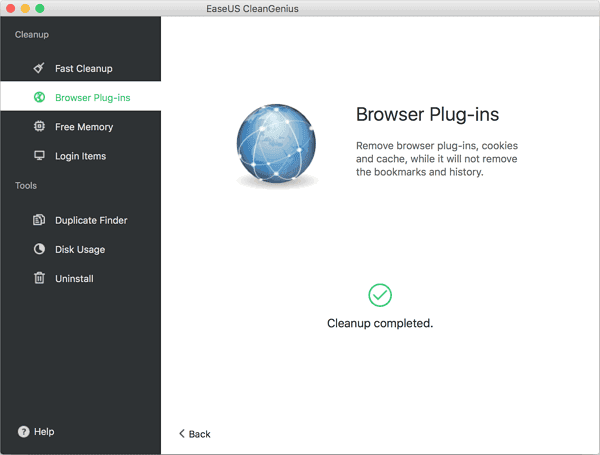Click the yellow minimize window button

(x=26, y=8)
